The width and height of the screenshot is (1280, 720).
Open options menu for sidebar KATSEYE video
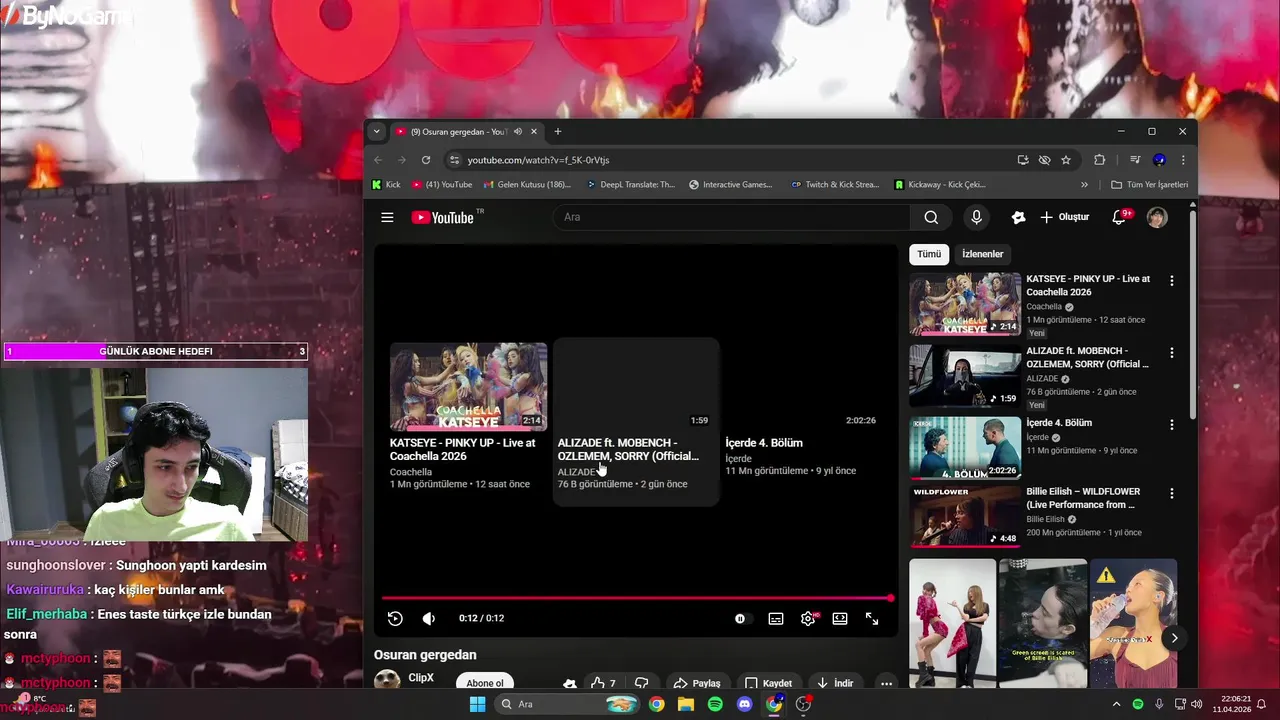1172,281
